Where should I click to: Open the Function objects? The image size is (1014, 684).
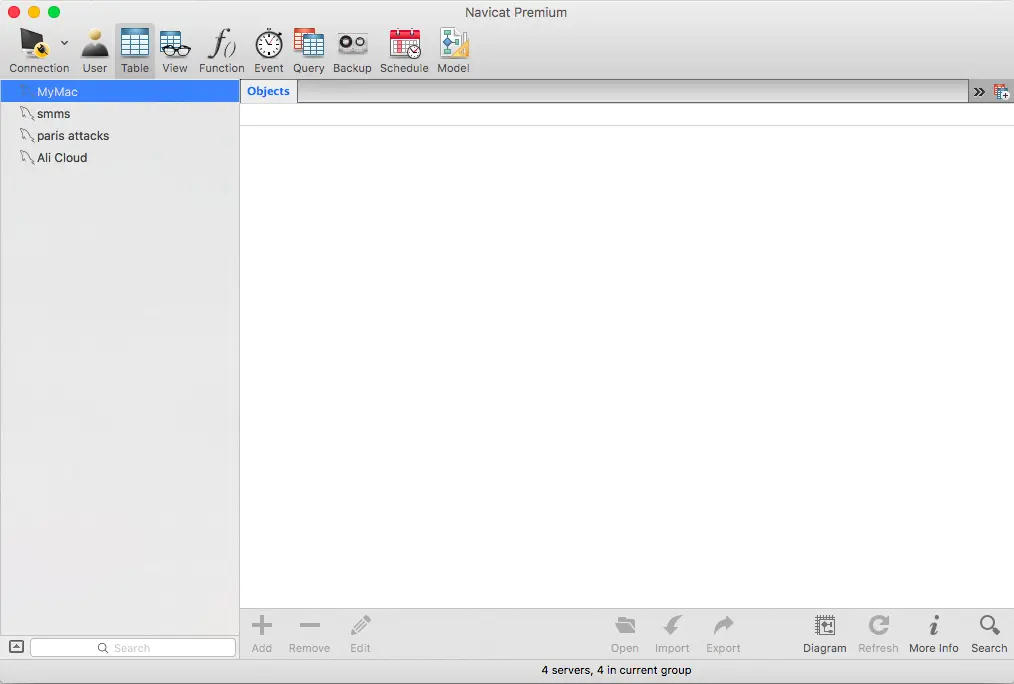pos(221,50)
